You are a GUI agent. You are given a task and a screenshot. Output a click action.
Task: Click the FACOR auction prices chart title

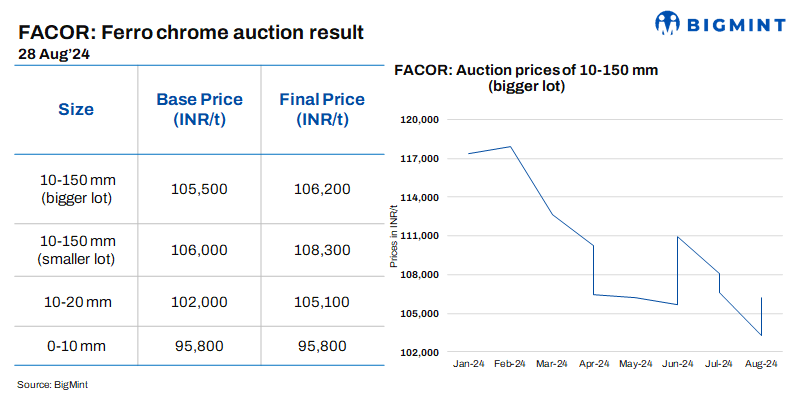[527, 78]
